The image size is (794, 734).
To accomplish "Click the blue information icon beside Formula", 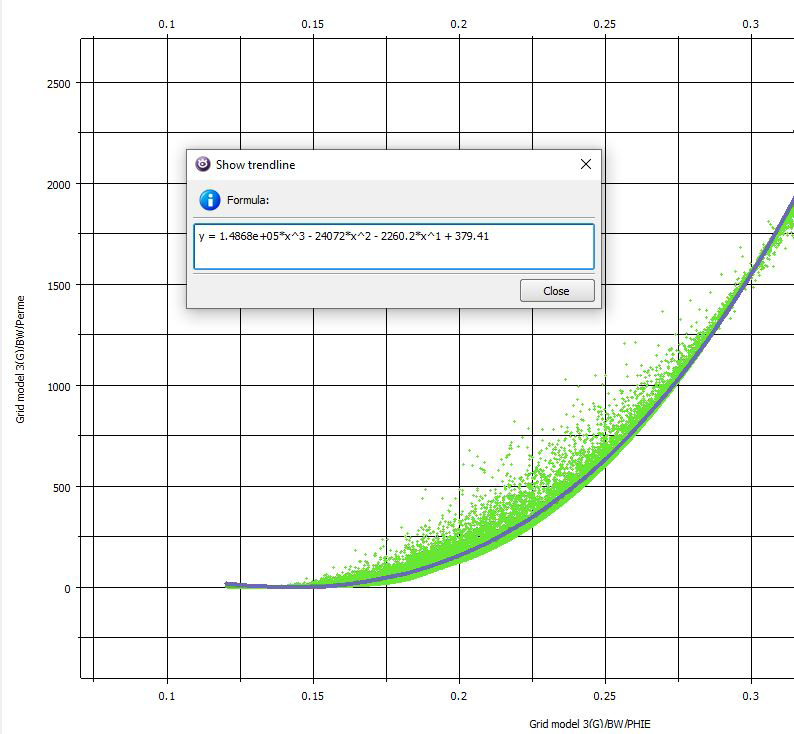I will 210,200.
